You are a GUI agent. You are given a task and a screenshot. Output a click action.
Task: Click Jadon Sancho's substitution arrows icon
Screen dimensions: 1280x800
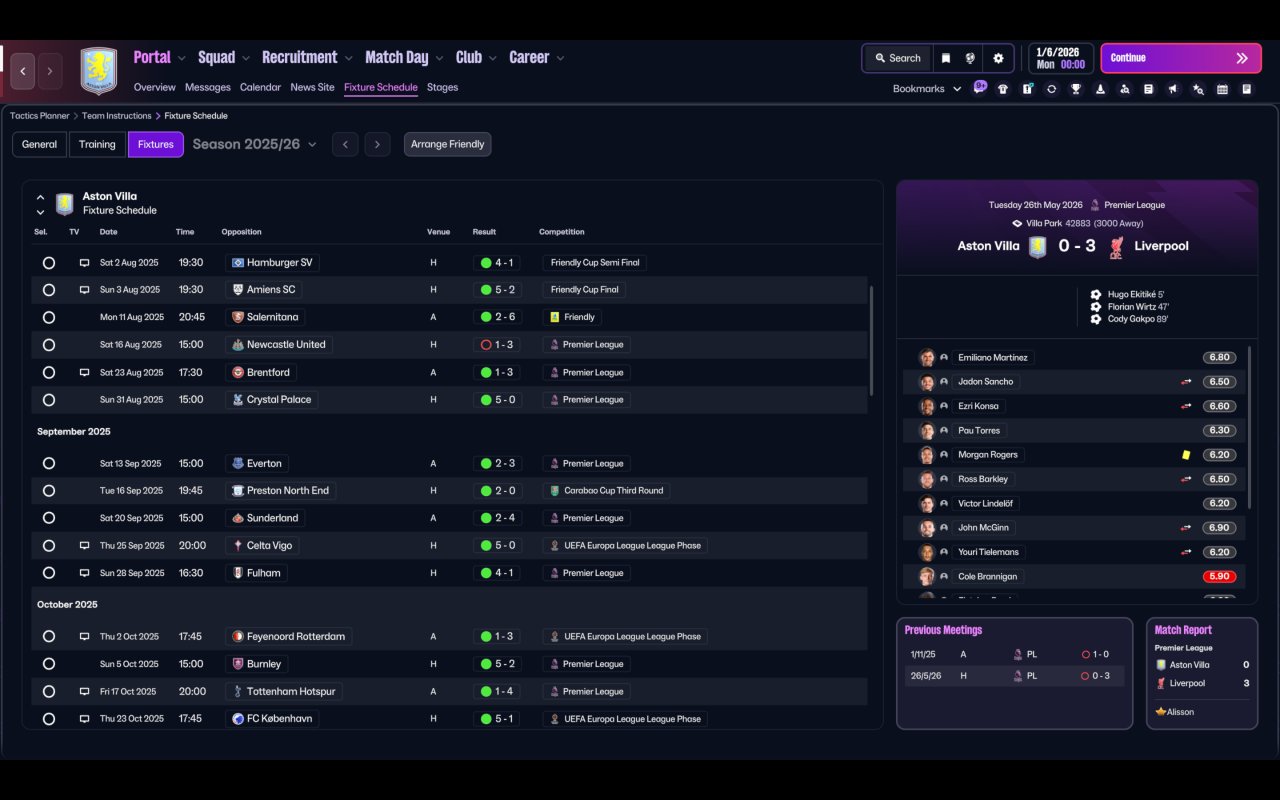point(1186,382)
